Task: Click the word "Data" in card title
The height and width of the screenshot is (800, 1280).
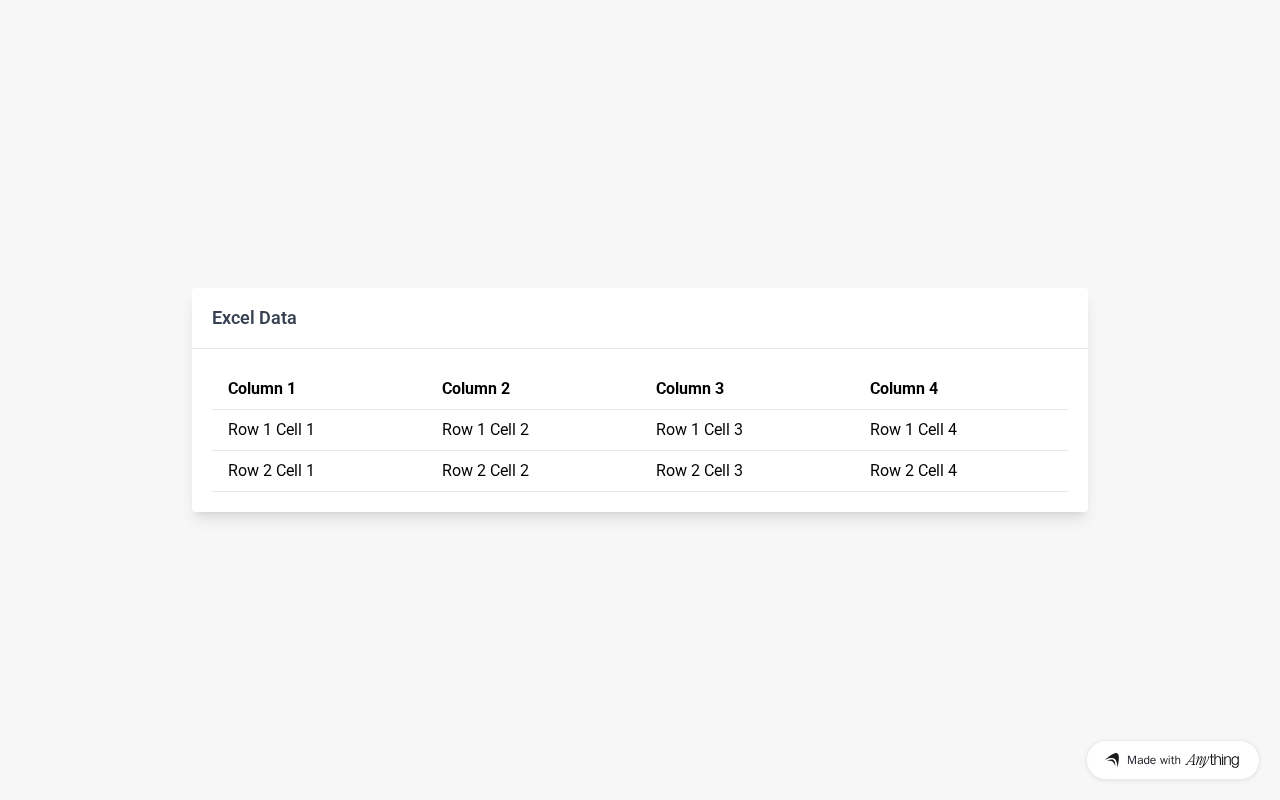Action: pyautogui.click(x=278, y=318)
